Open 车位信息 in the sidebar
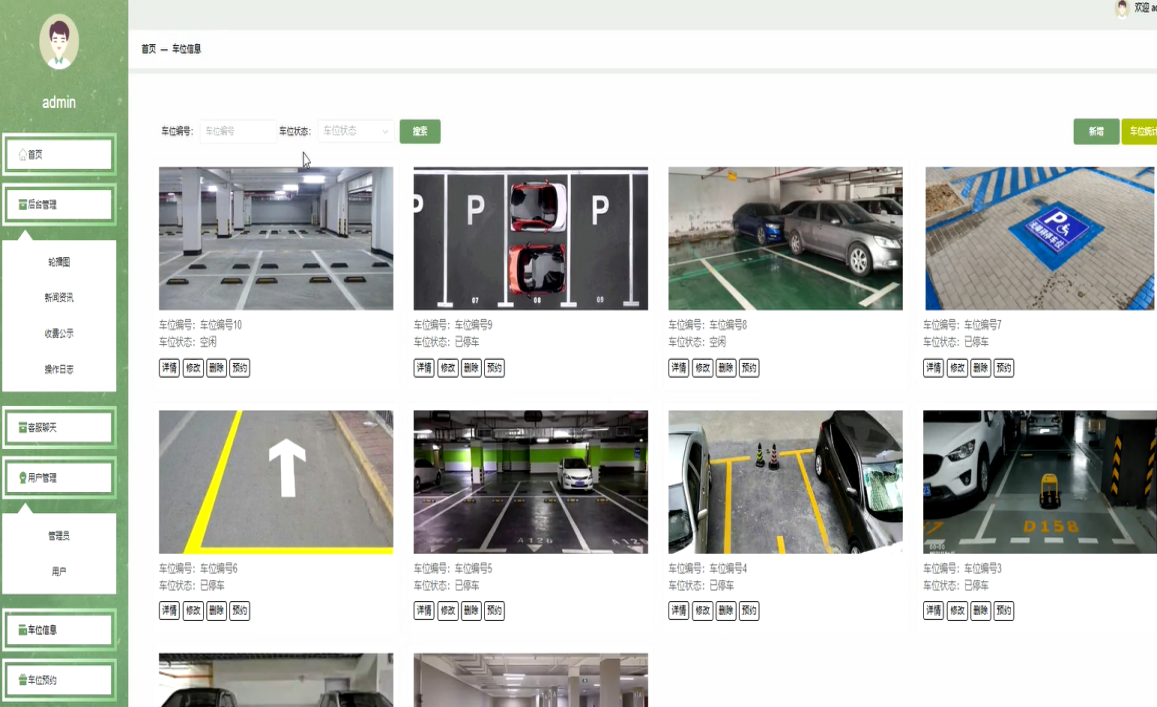This screenshot has height=707, width=1157. point(59,630)
